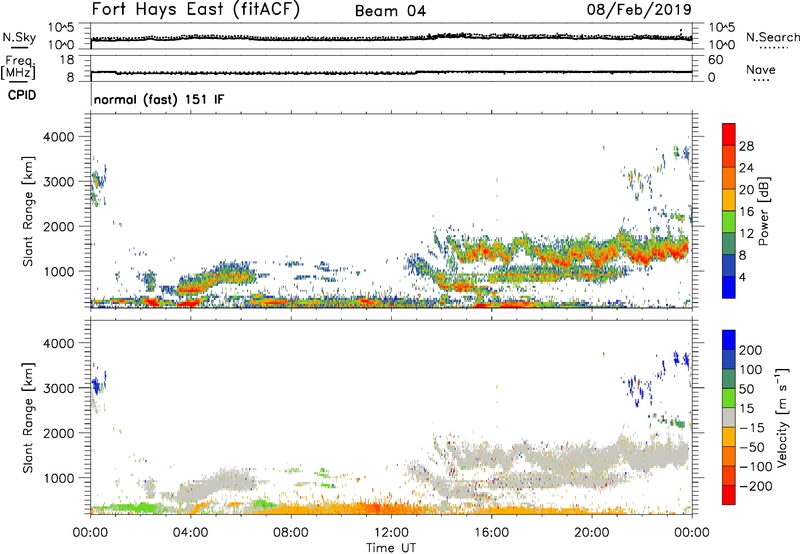Select the 'CPID' row label
Screen dimensions: 800x554
[22, 95]
